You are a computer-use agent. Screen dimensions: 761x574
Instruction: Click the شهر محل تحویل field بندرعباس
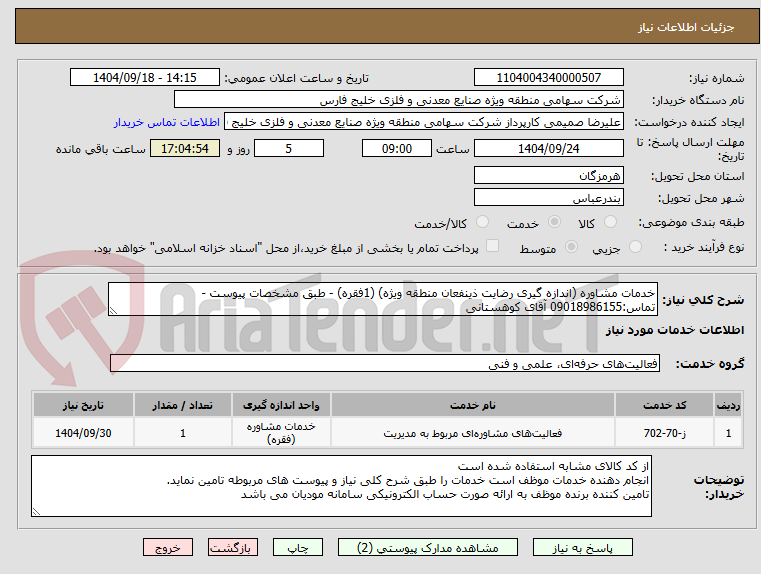pos(548,197)
